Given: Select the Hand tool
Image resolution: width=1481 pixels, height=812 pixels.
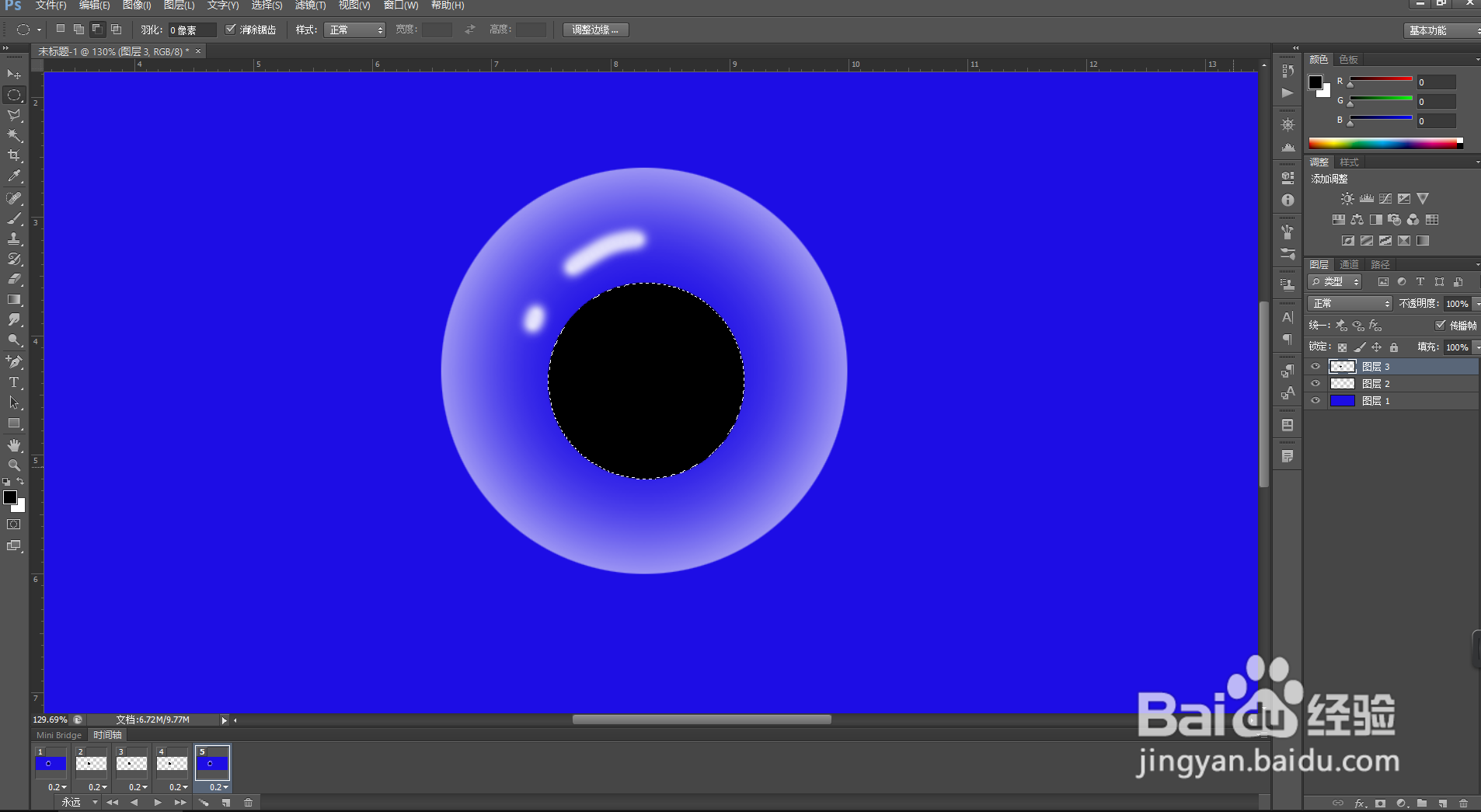Looking at the screenshot, I should (x=14, y=445).
